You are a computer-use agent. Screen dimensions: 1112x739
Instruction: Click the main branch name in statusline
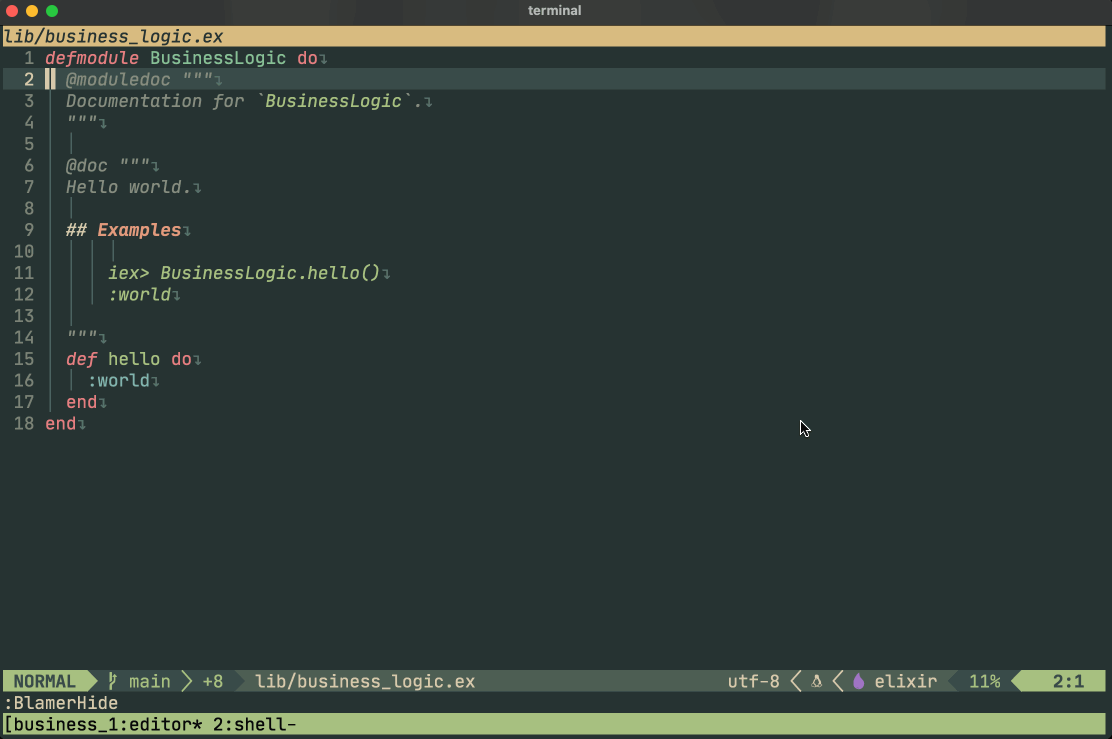[x=150, y=682]
